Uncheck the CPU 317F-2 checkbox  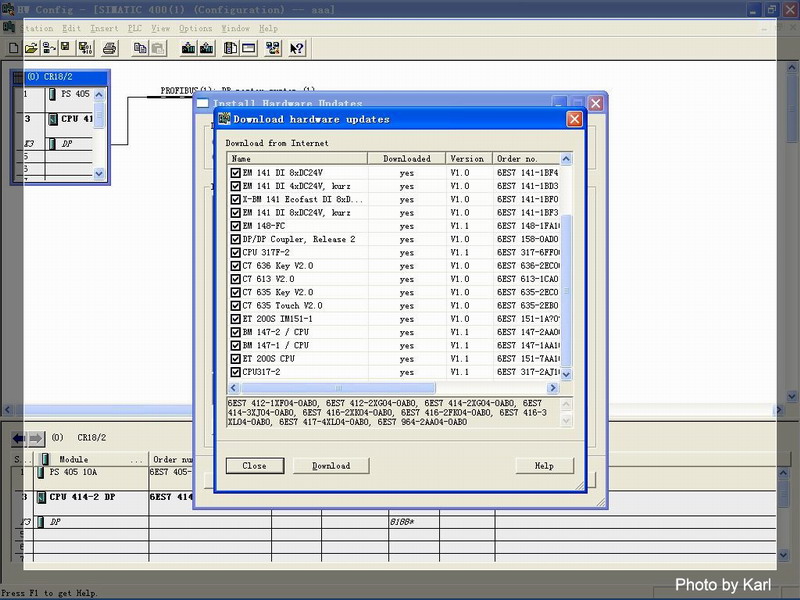coord(235,253)
